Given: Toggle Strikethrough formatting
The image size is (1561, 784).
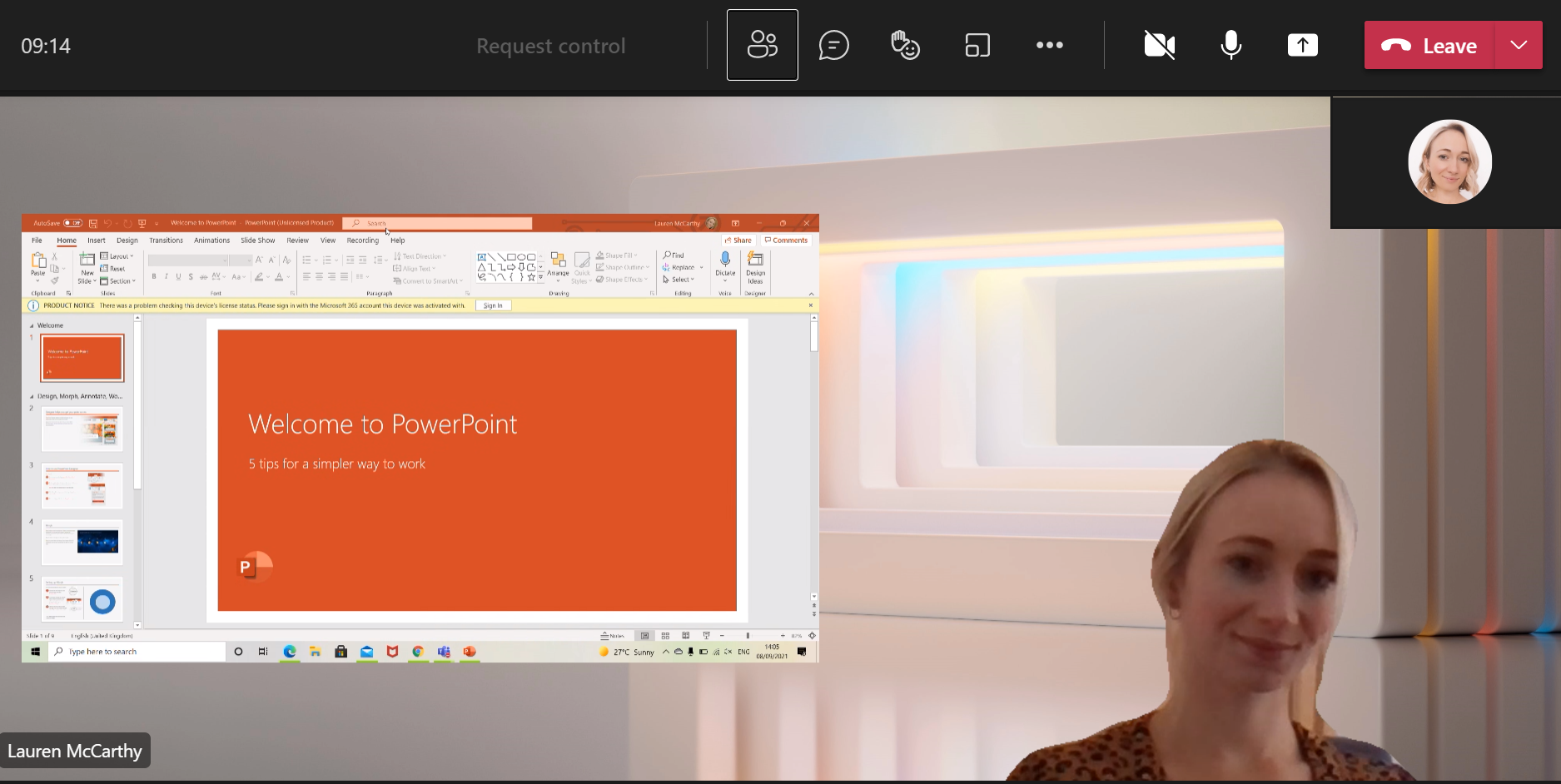Looking at the screenshot, I should click(203, 276).
